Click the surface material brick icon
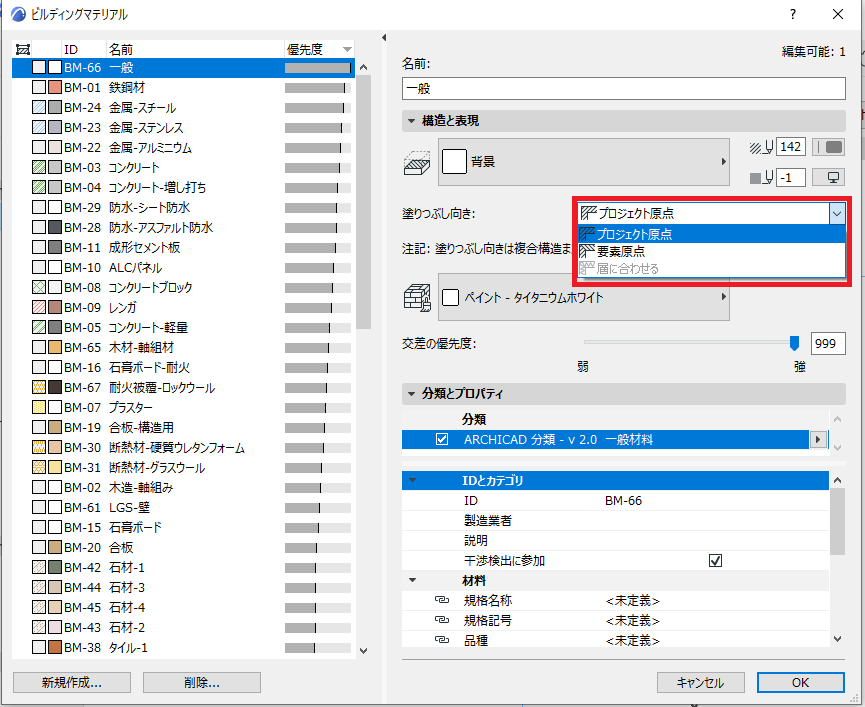Image resolution: width=865 pixels, height=707 pixels. tap(417, 298)
